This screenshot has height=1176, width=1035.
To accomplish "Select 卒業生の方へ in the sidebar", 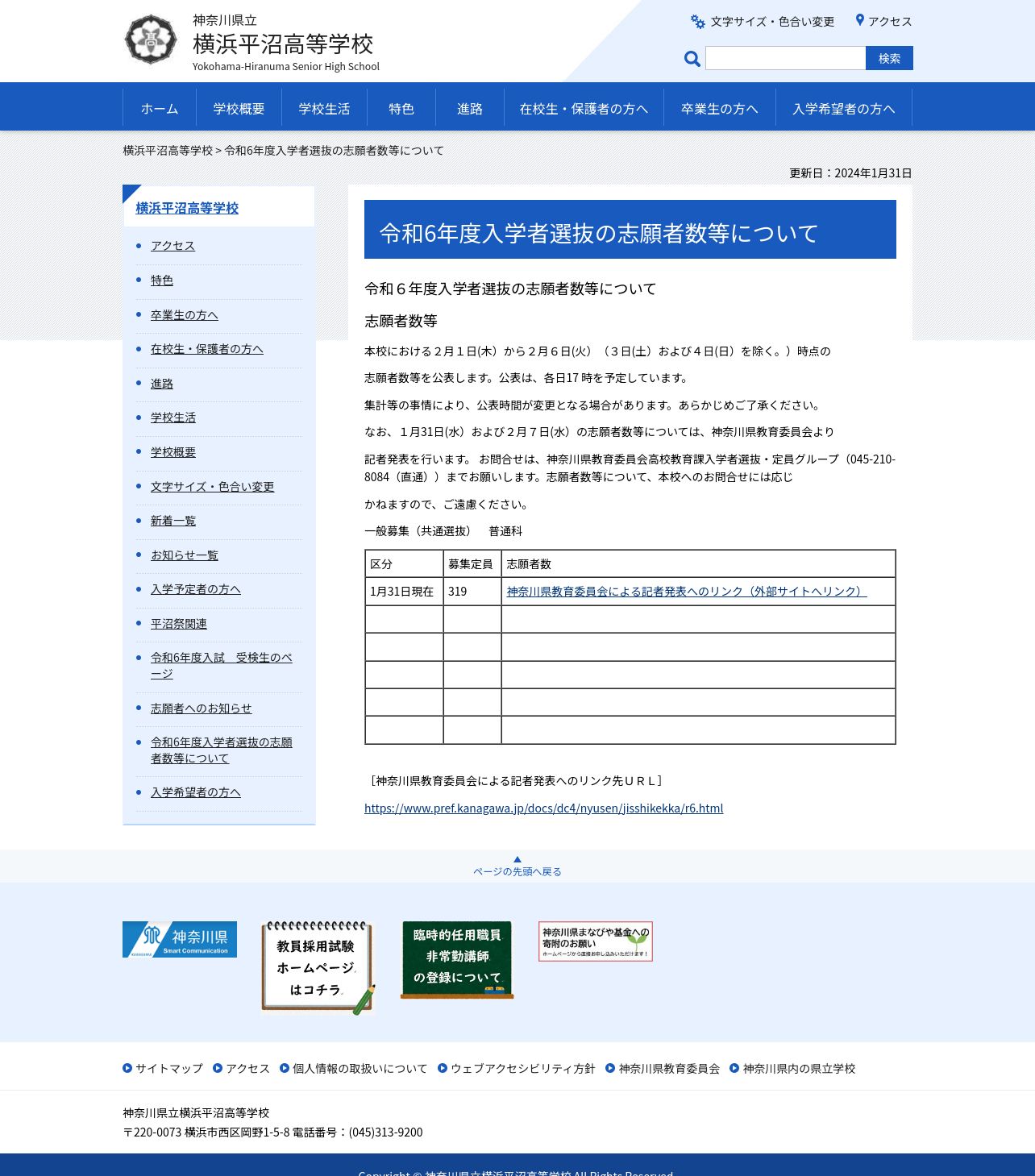I will pyautogui.click(x=185, y=315).
